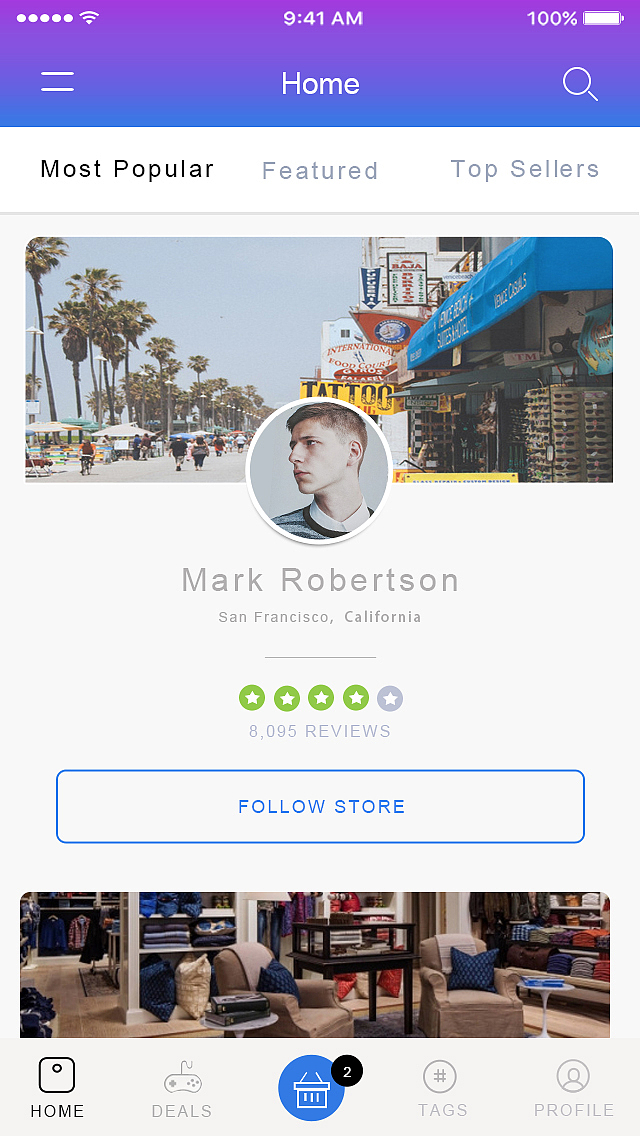Screen dimensions: 640x1136
Task: Open the shopping basket button
Action: click(311, 1087)
